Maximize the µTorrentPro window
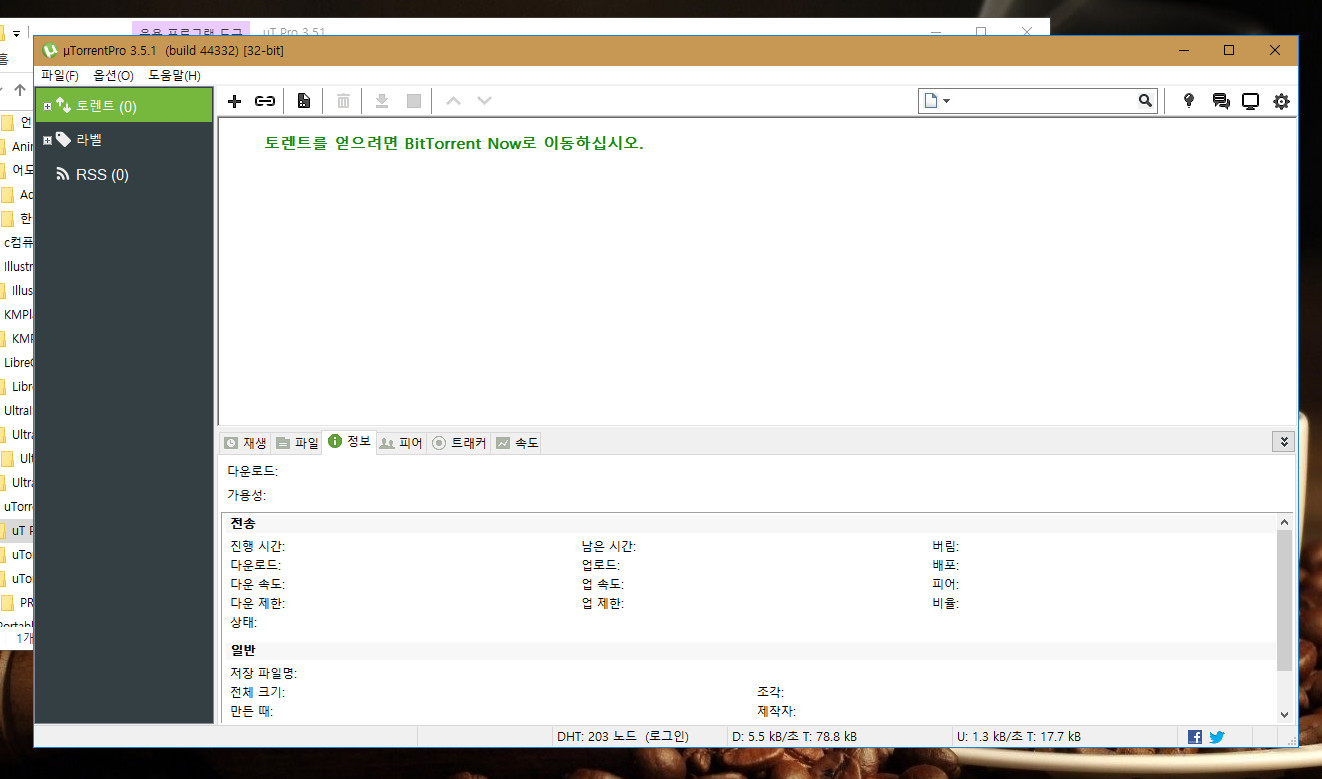This screenshot has height=779, width=1322. point(1229,50)
